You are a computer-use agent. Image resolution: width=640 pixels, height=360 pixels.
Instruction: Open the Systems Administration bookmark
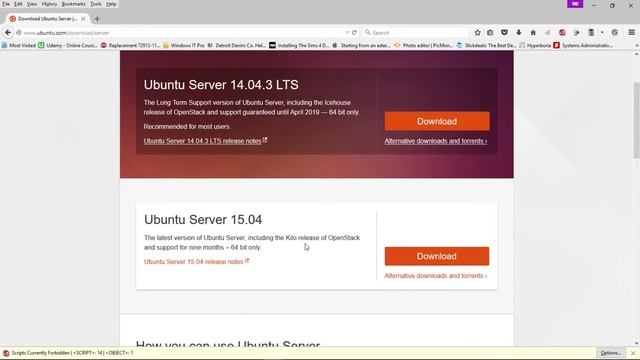583,45
